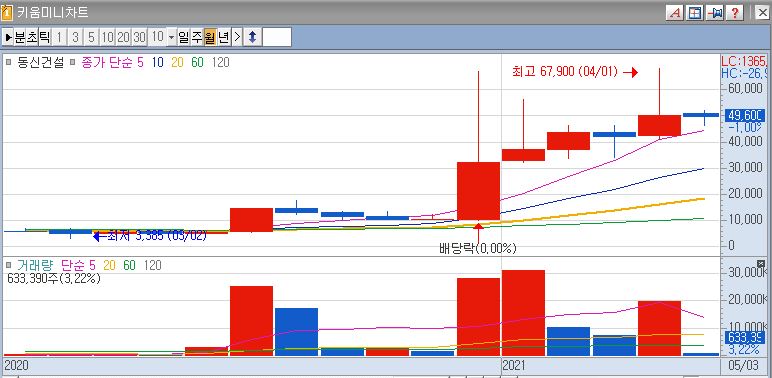Toggle the highlighted 월 monthly button

pyautogui.click(x=209, y=37)
